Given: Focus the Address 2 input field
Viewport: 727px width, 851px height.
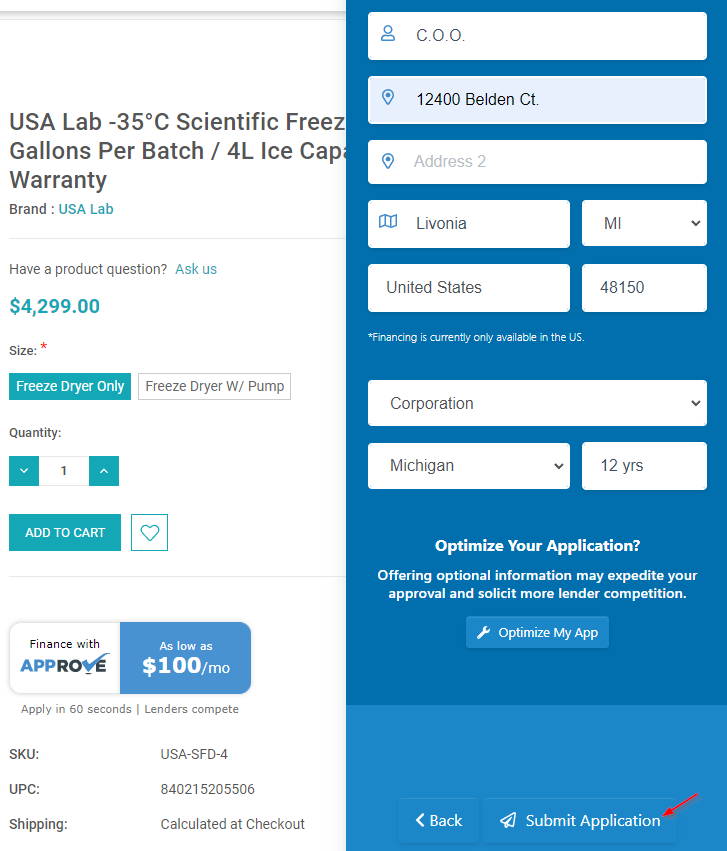Looking at the screenshot, I should [x=537, y=162].
